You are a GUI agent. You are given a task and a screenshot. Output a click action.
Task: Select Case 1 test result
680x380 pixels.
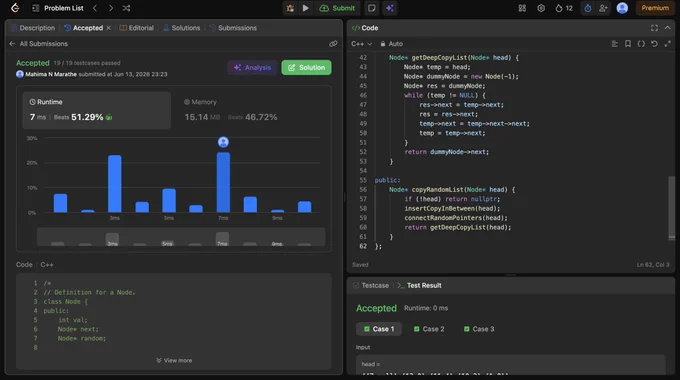[x=379, y=329]
